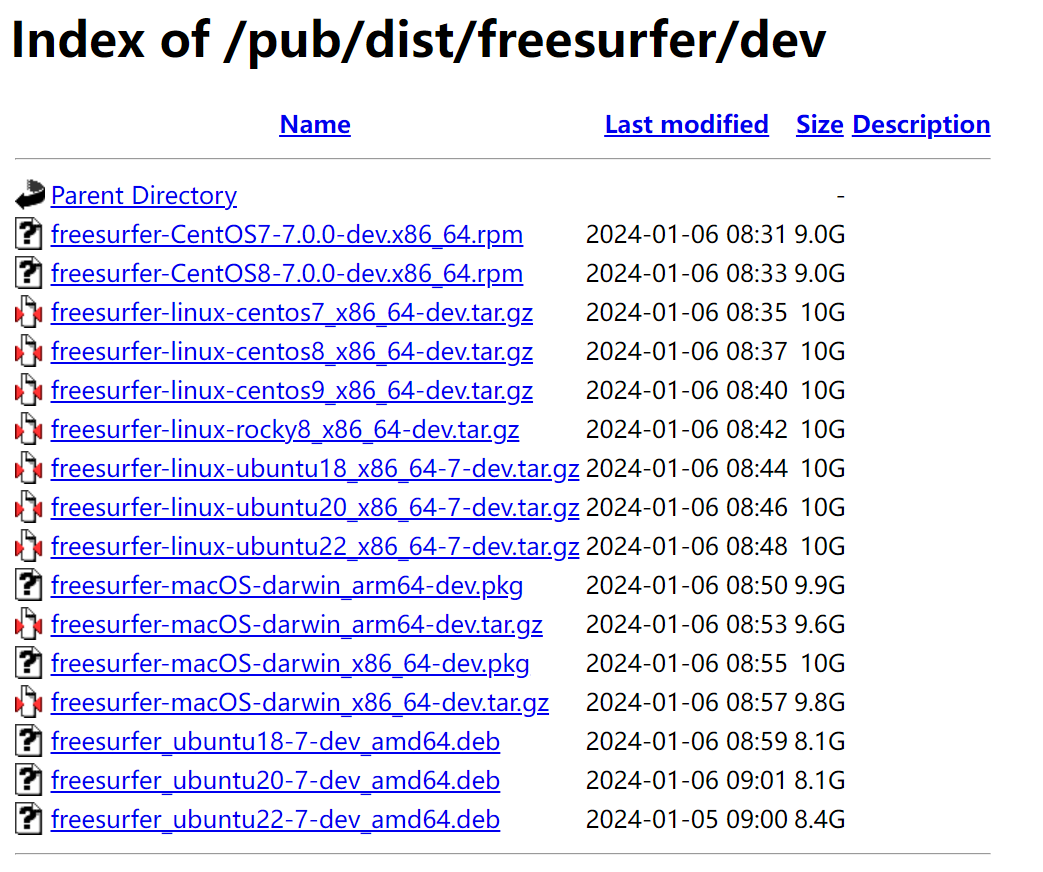This screenshot has width=1043, height=872.
Task: Download freesurfer_ubuntu20-7-dev_amd64.deb
Action: [x=275, y=781]
